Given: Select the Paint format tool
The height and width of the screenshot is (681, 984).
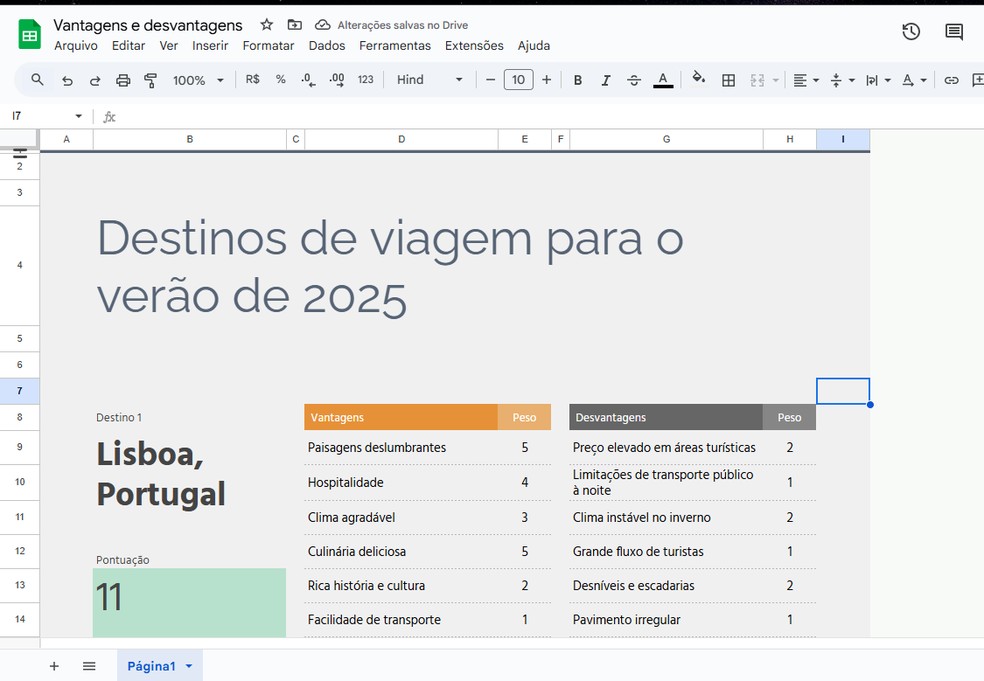Looking at the screenshot, I should pyautogui.click(x=150, y=80).
